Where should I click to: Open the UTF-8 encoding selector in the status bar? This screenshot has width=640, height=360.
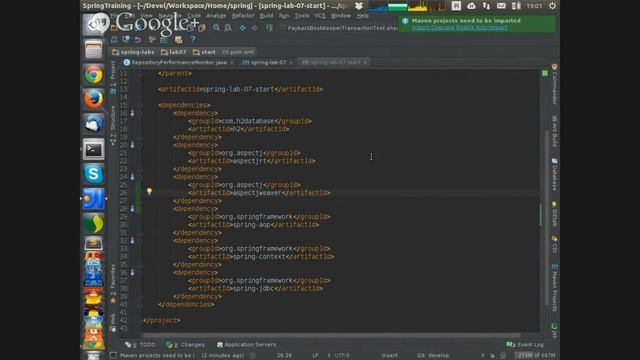[x=342, y=356]
